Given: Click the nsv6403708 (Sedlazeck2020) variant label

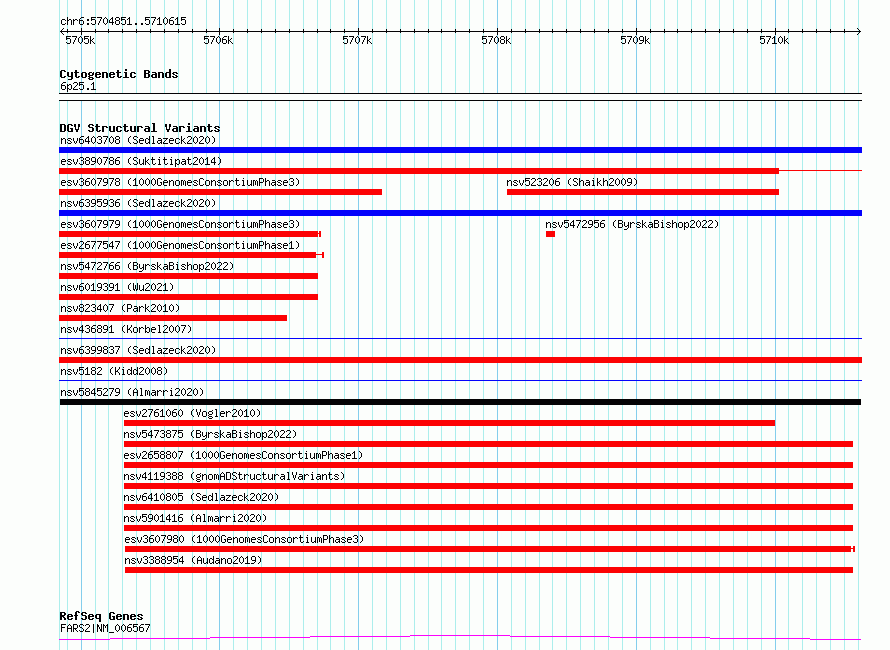Looking at the screenshot, I should tap(138, 140).
